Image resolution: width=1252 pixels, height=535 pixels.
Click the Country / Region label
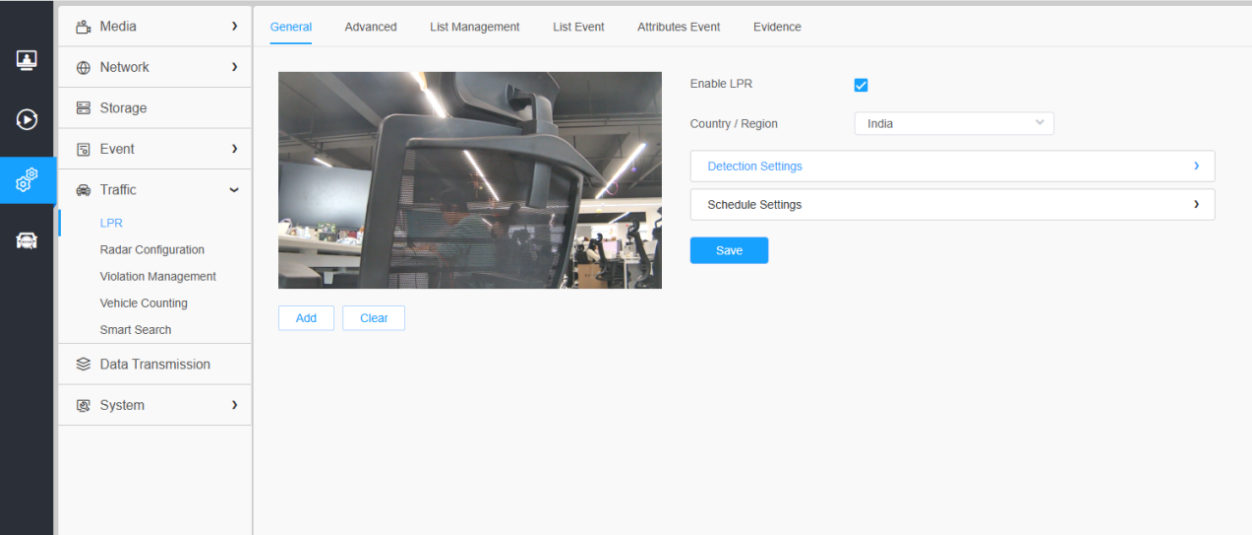(x=734, y=124)
